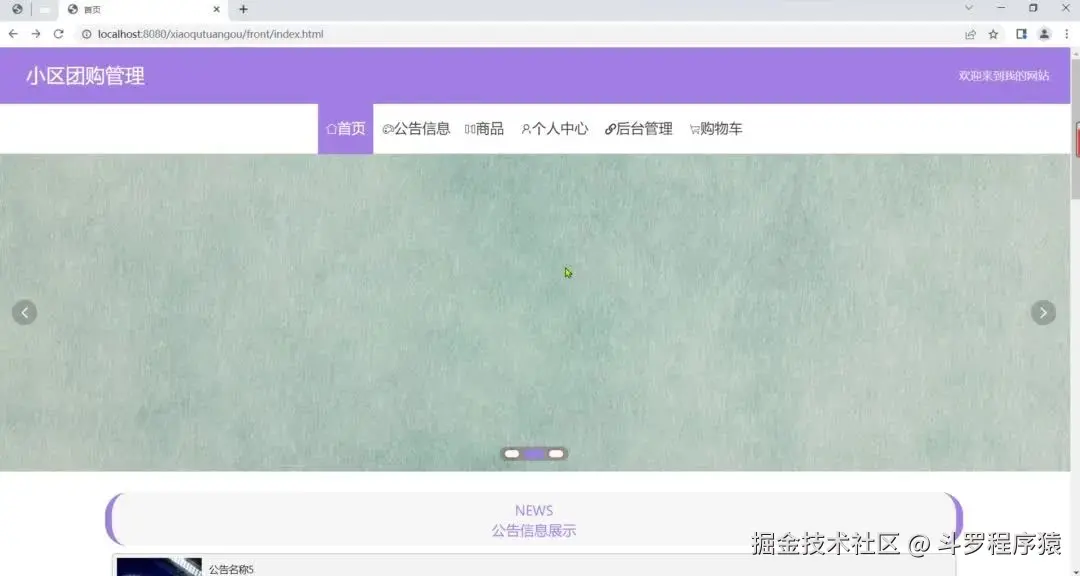This screenshot has width=1080, height=576.
Task: Click the browser profile avatar icon
Action: [1044, 33]
